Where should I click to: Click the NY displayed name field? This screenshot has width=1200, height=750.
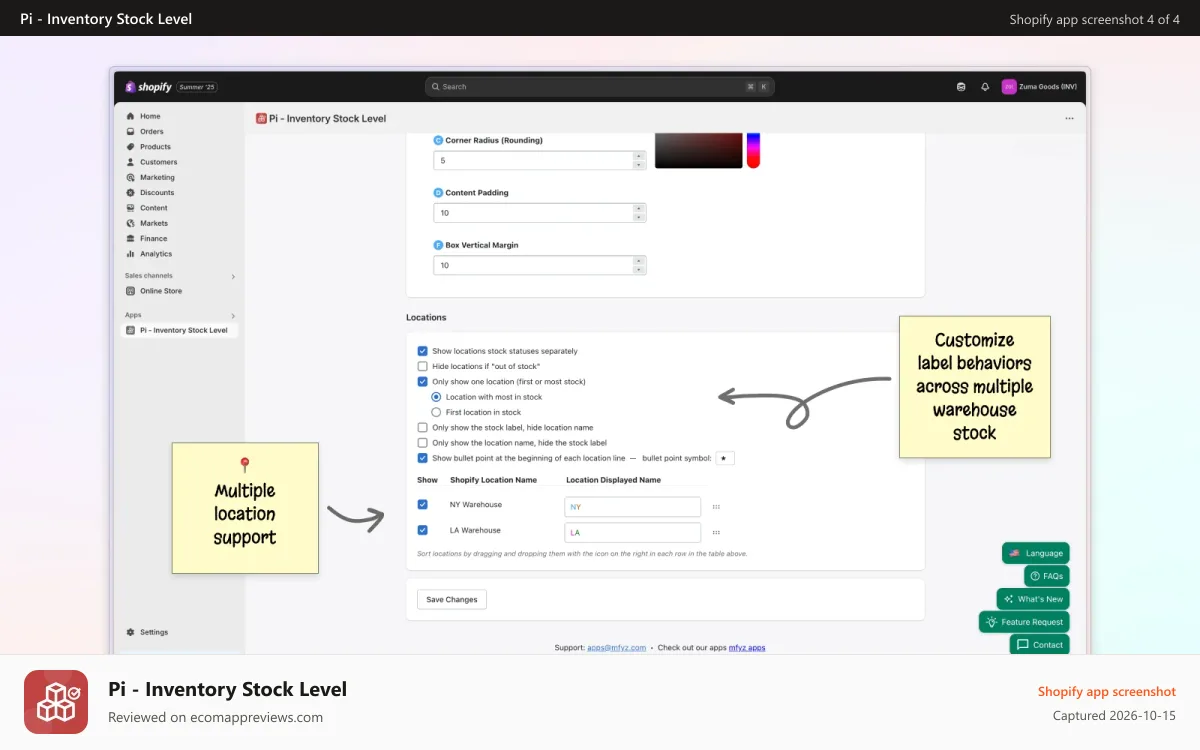click(632, 507)
